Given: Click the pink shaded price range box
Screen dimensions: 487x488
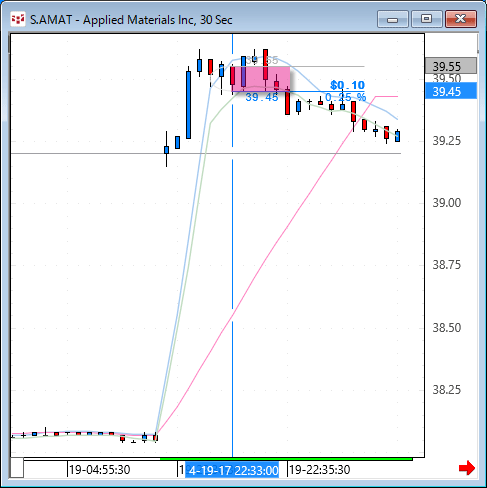Looking at the screenshot, I should pyautogui.click(x=261, y=79).
